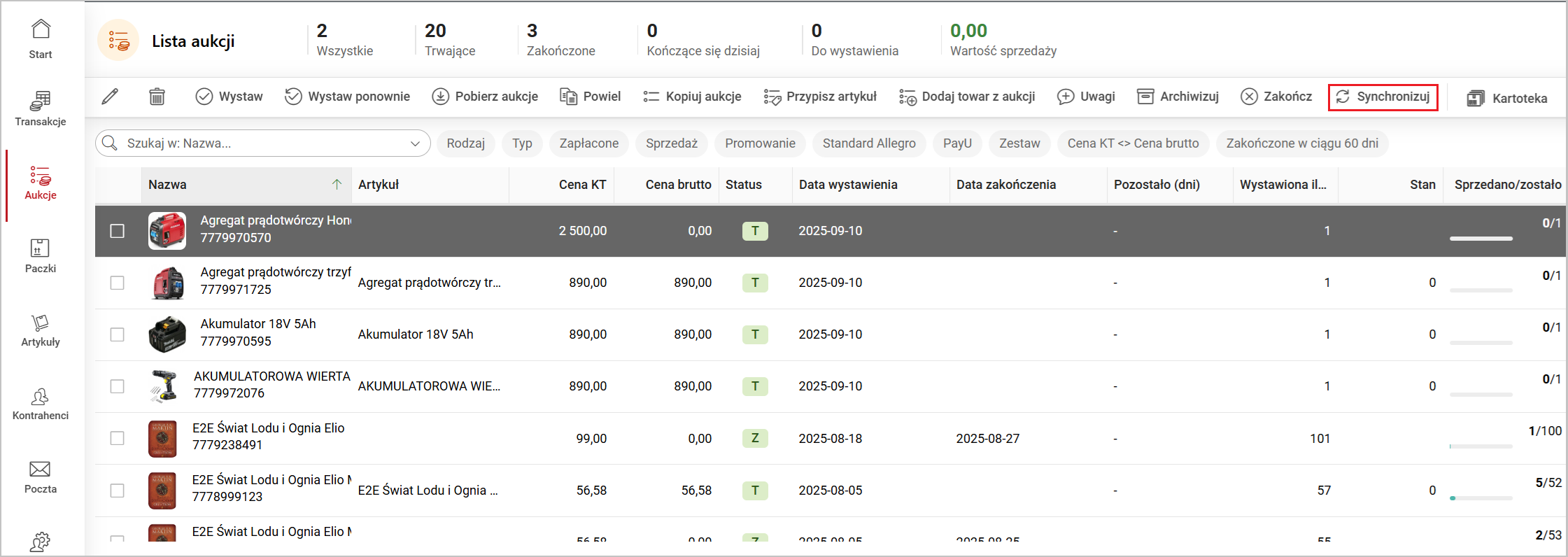The image size is (1568, 557).
Task: Check the Akumulator 18V 5Ah row checkbox
Action: tap(118, 334)
